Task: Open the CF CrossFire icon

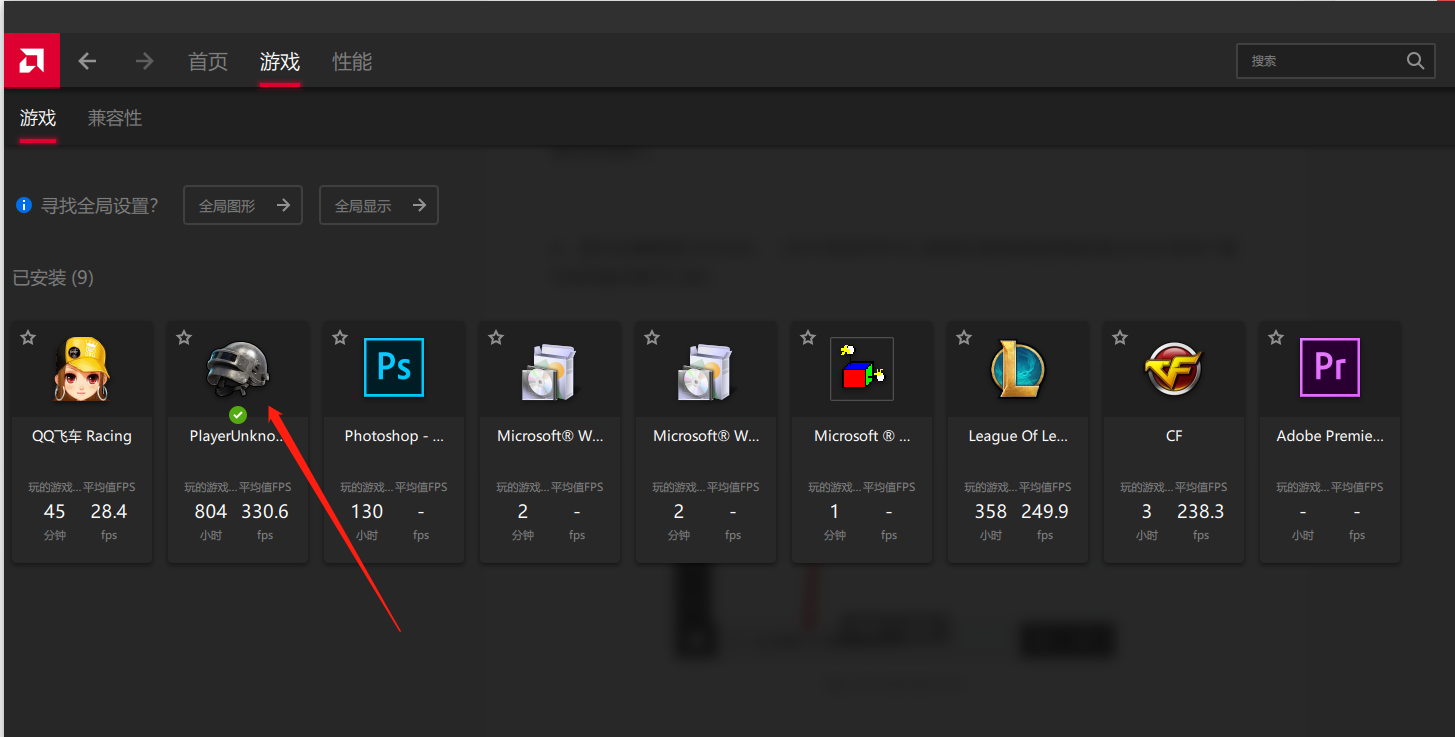Action: tap(1174, 369)
